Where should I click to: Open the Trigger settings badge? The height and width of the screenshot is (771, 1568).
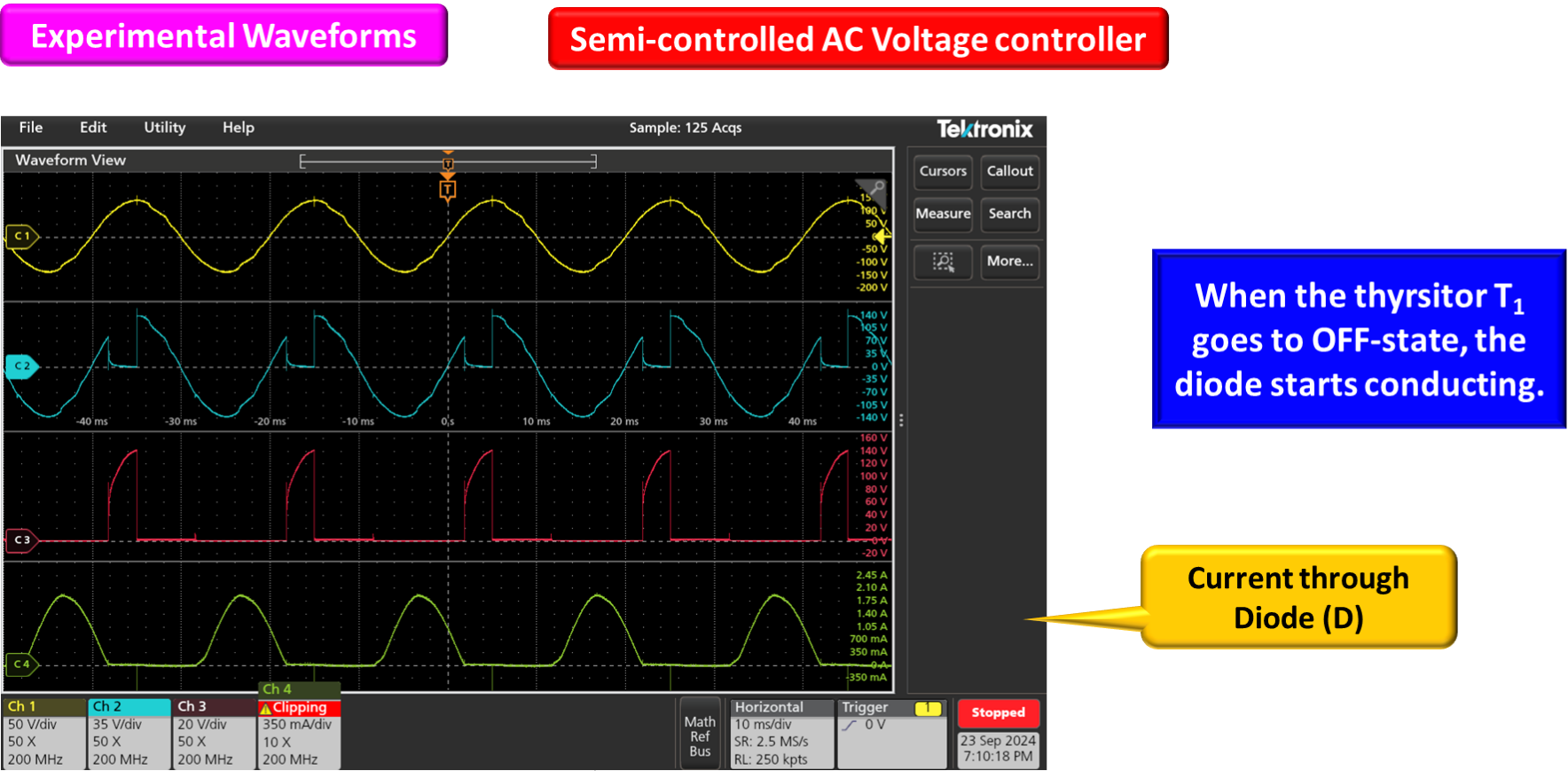pyautogui.click(x=891, y=734)
